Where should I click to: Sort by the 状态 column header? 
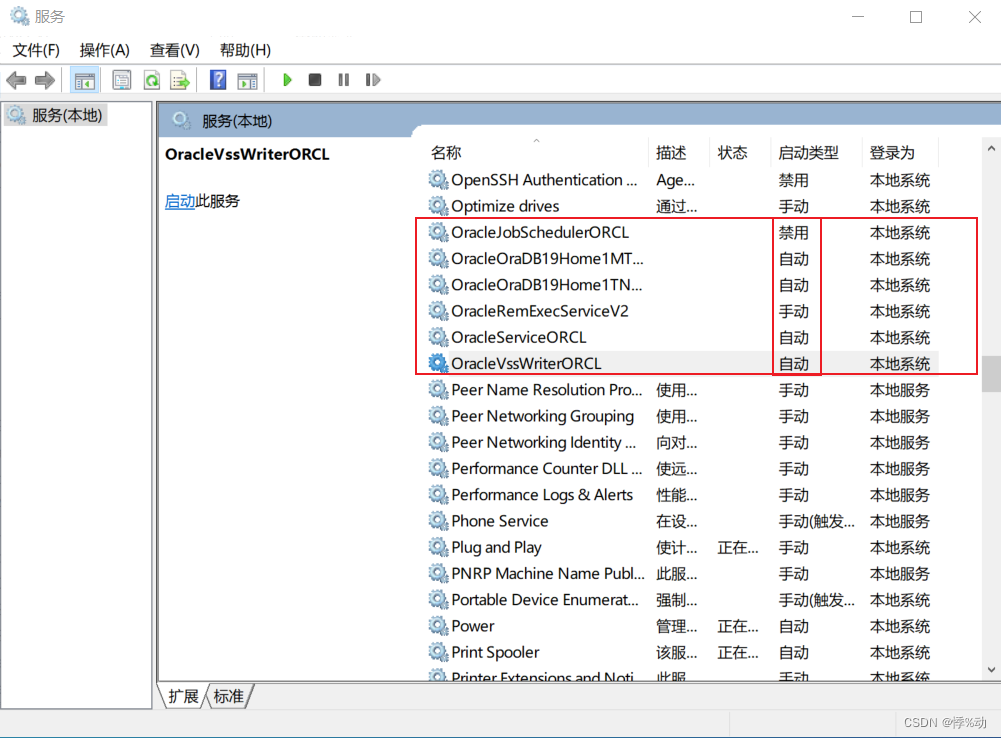point(732,153)
